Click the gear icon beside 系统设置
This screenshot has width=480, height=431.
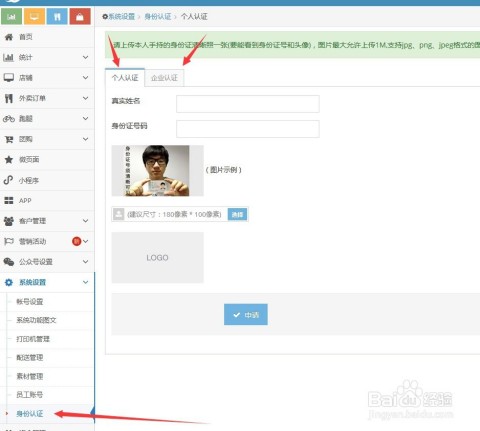pos(9,282)
